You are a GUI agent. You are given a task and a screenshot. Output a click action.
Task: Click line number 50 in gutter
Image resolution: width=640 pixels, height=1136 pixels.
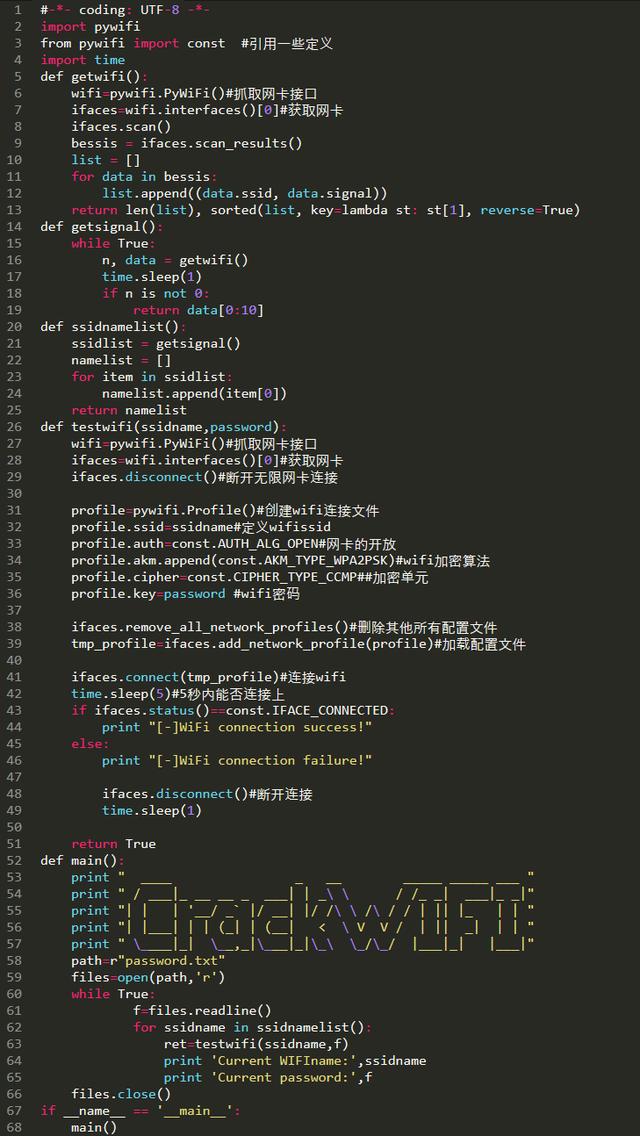point(15,827)
